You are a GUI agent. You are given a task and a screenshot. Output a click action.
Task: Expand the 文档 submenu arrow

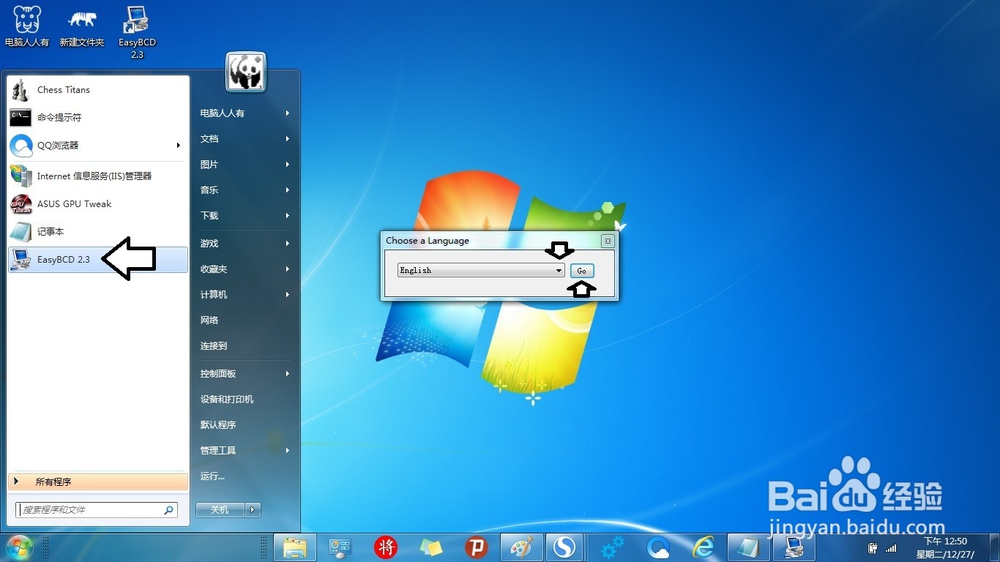point(288,139)
